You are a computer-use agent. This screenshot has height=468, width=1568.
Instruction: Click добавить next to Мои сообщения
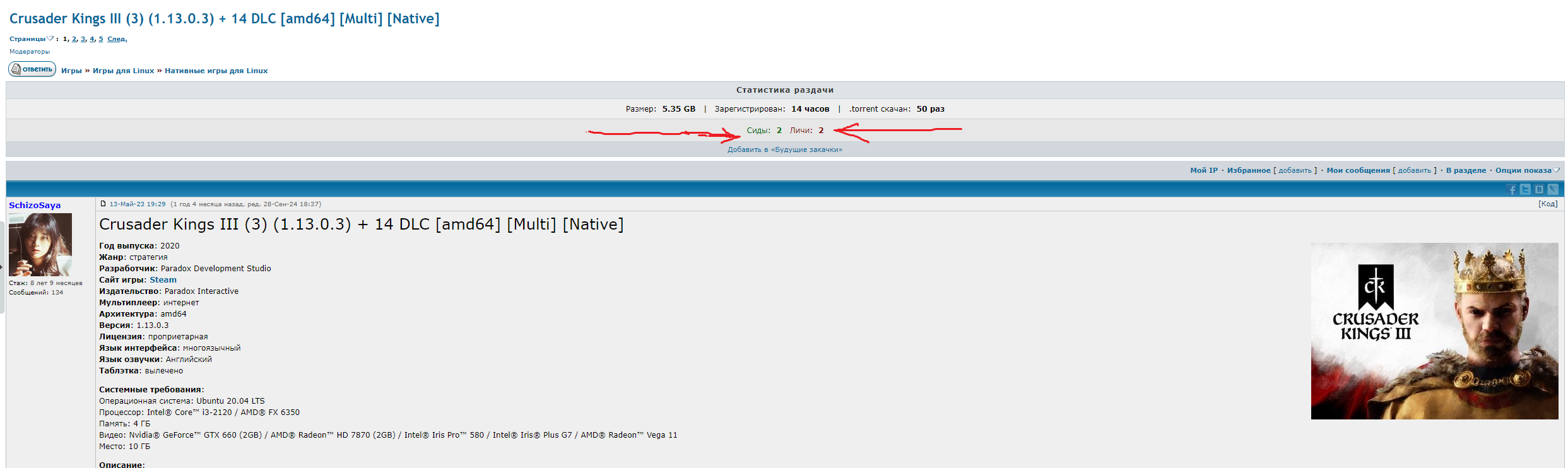click(x=1415, y=170)
